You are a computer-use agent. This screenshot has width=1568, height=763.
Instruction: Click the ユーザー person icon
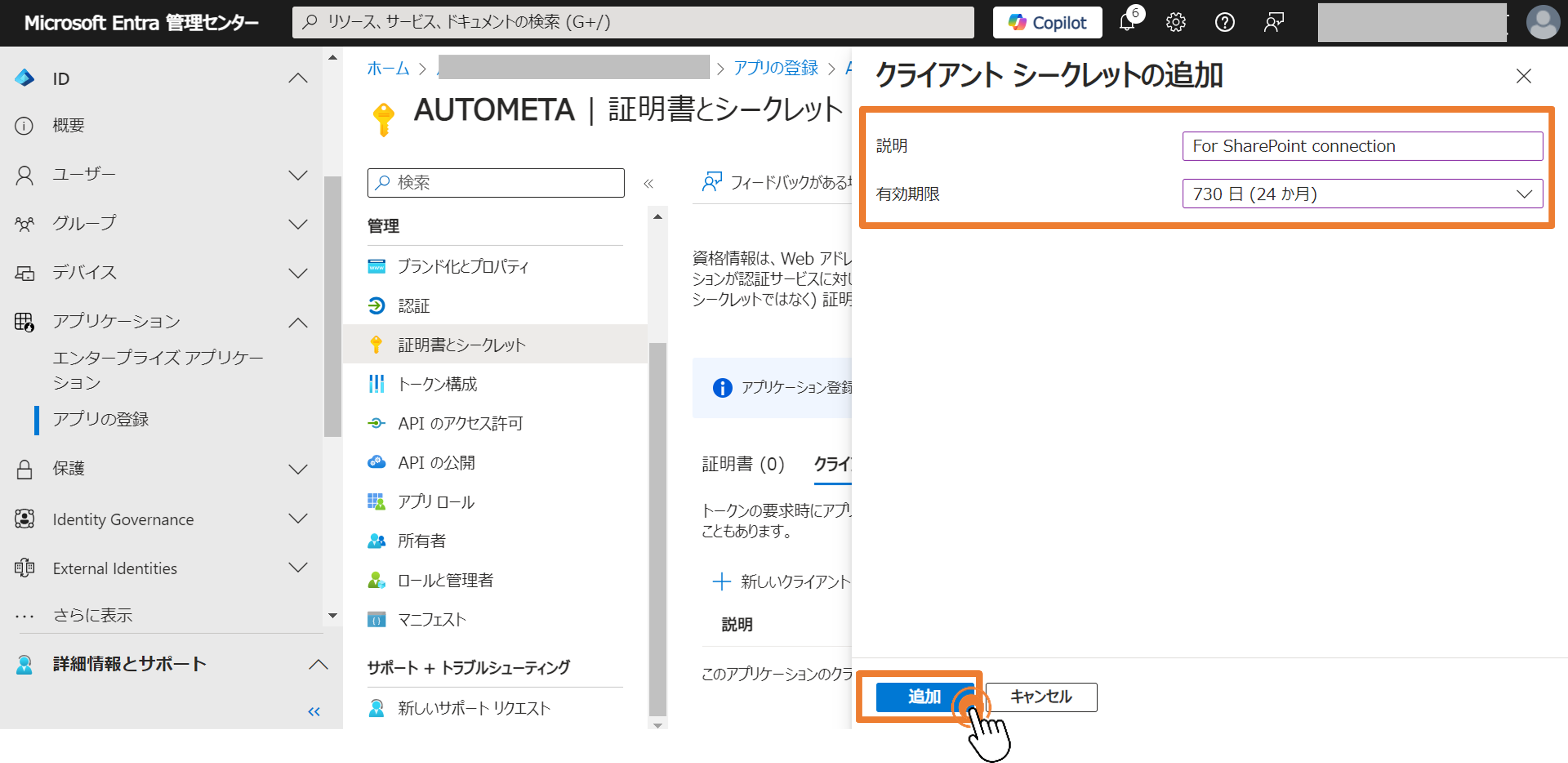24,175
